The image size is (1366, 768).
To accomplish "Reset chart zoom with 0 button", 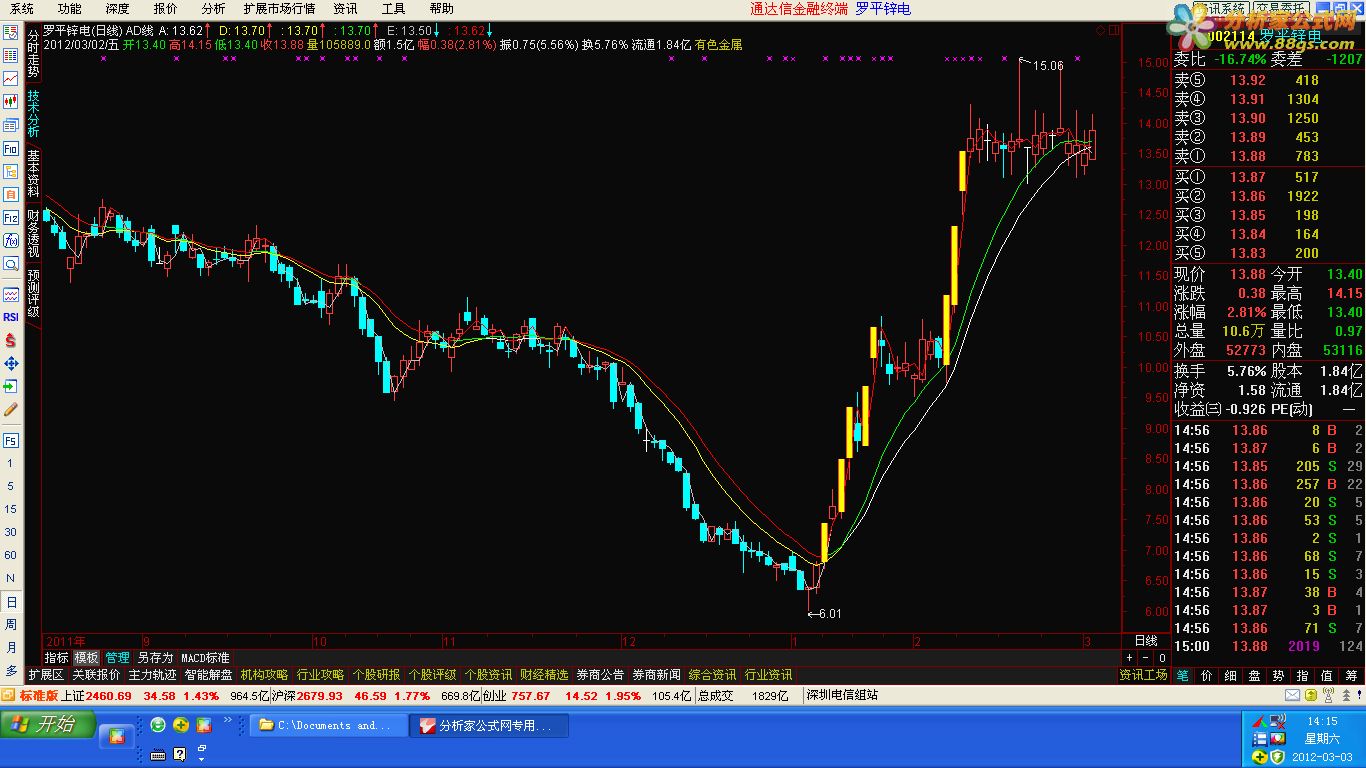I will [x=1162, y=658].
